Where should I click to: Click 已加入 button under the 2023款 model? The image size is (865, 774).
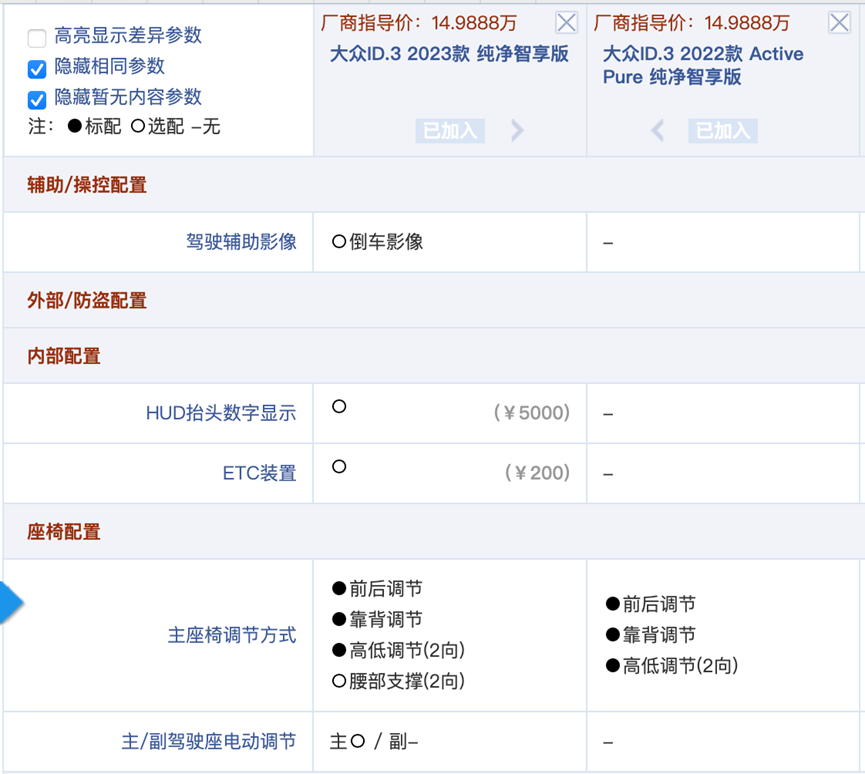pos(450,131)
